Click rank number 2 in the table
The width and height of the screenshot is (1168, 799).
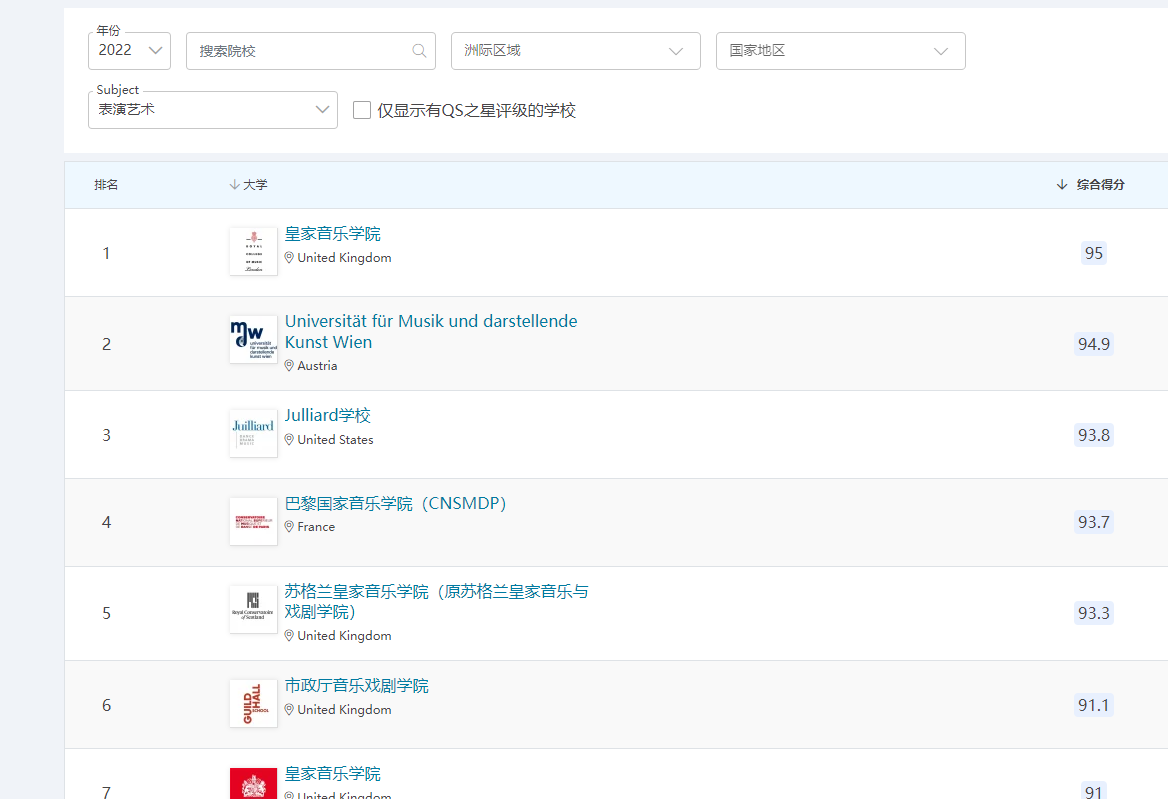click(107, 344)
